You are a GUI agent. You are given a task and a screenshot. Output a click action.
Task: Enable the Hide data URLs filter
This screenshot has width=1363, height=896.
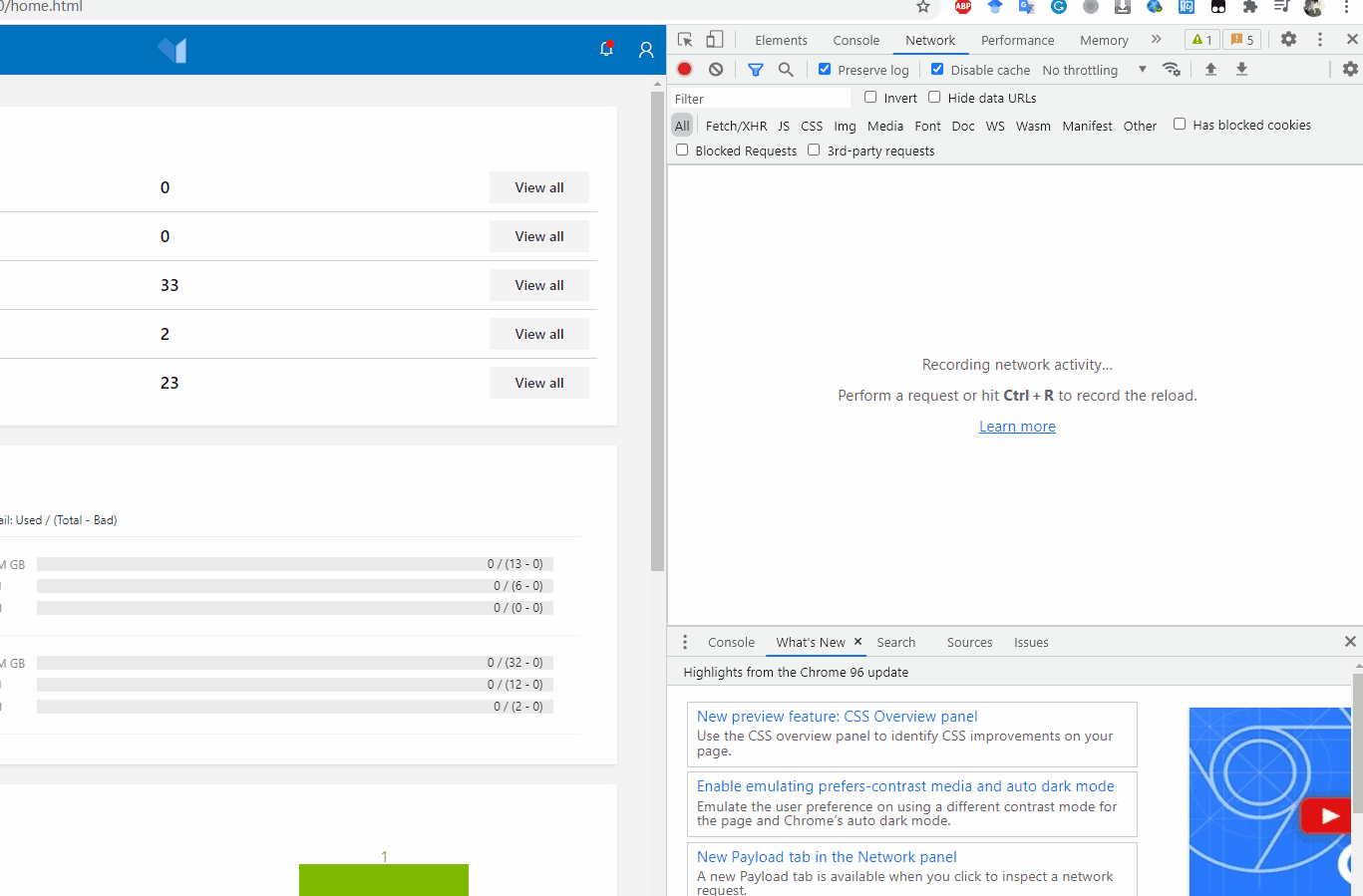[934, 97]
